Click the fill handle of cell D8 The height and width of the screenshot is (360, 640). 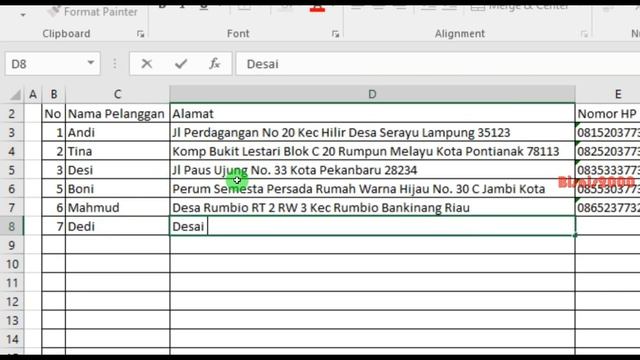575,236
